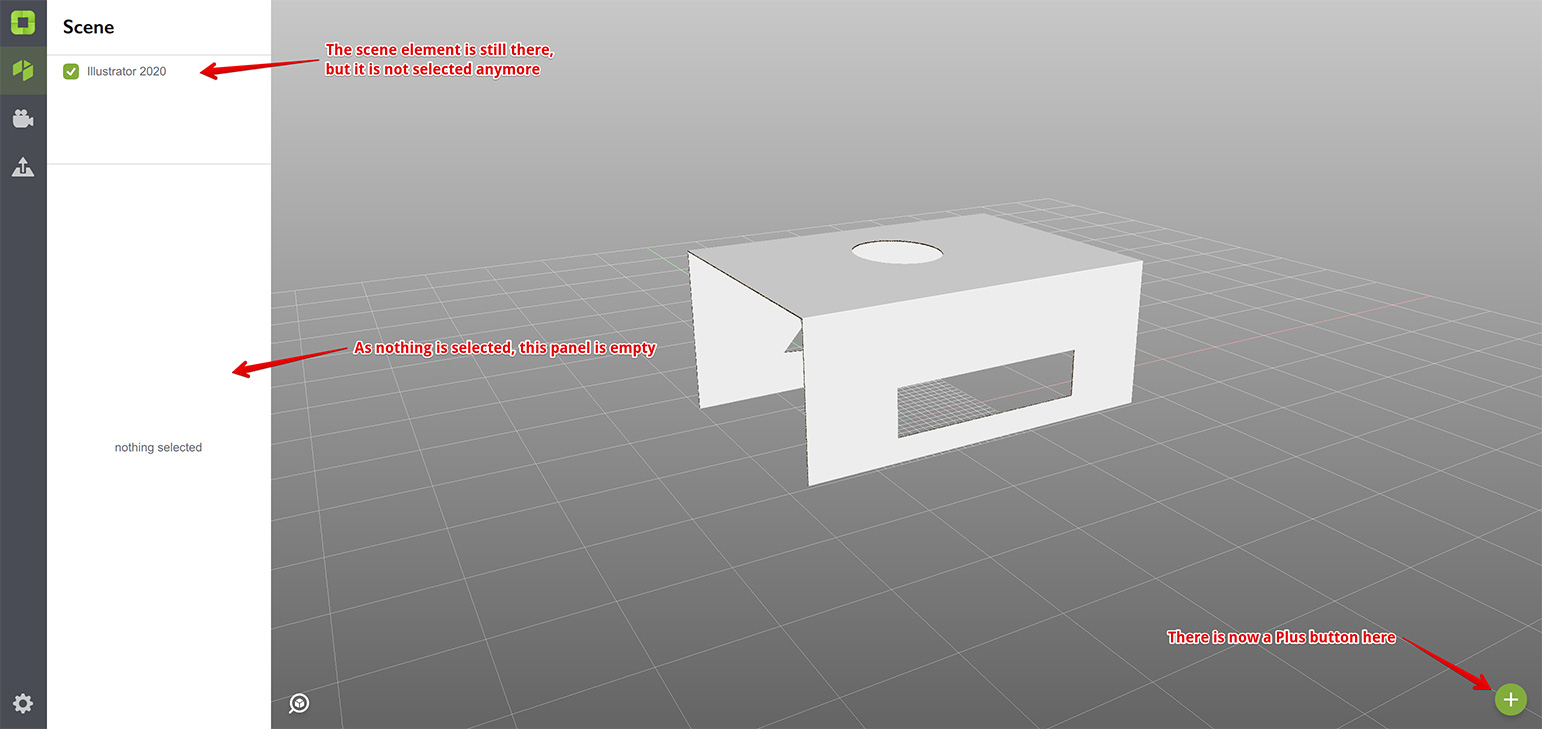Click the empty nothing selected properties panel
This screenshot has width=1542, height=729.
pyautogui.click(x=158, y=447)
